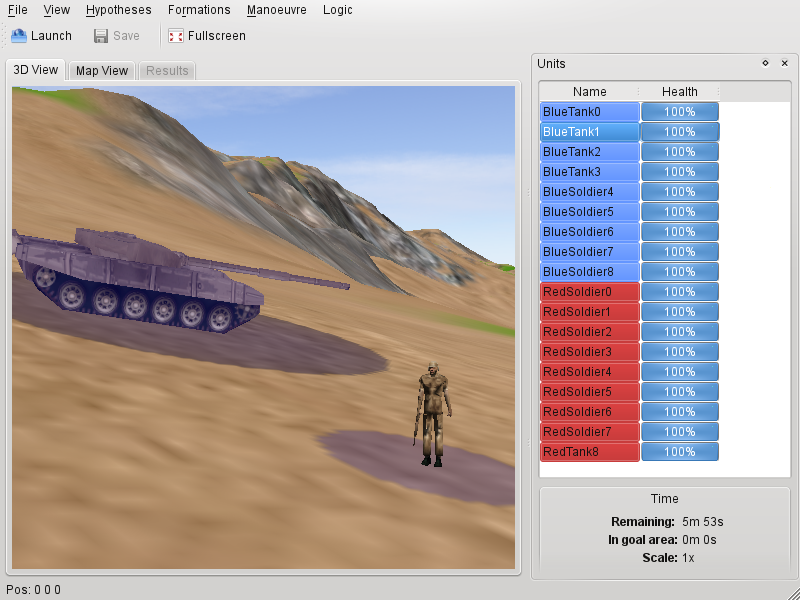Open the View menu

click(57, 10)
